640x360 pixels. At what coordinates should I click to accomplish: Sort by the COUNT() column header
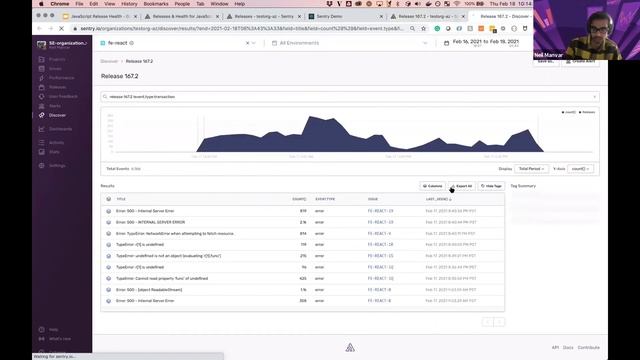pos(299,199)
